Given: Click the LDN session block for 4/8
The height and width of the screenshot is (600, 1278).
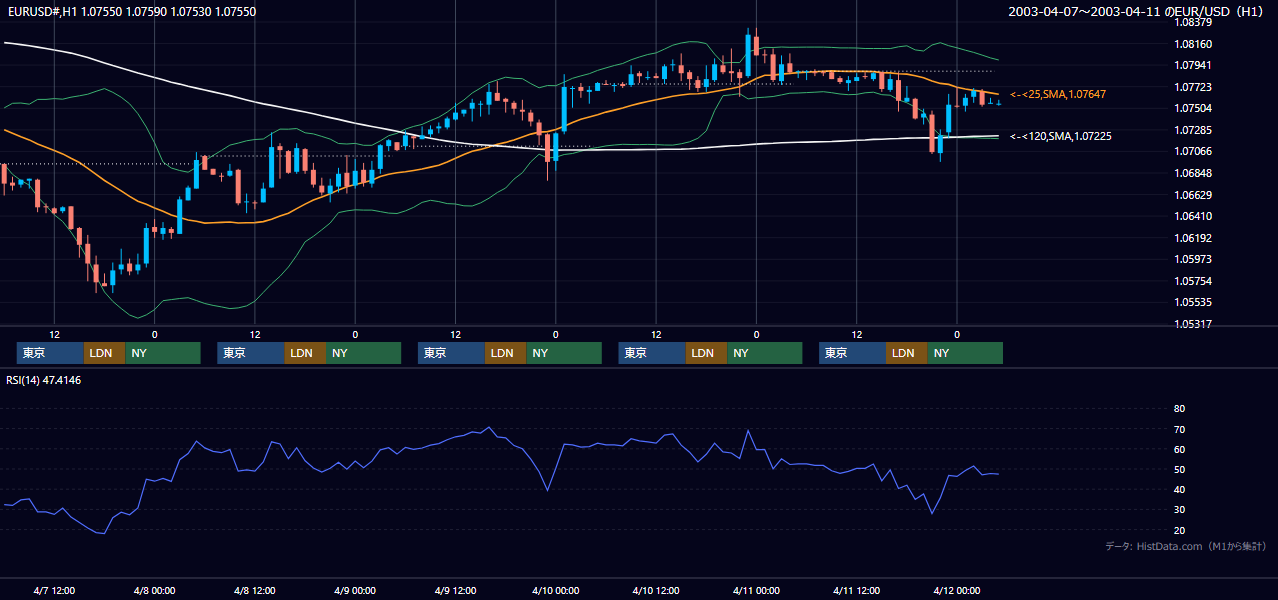Looking at the screenshot, I should pyautogui.click(x=305, y=353).
